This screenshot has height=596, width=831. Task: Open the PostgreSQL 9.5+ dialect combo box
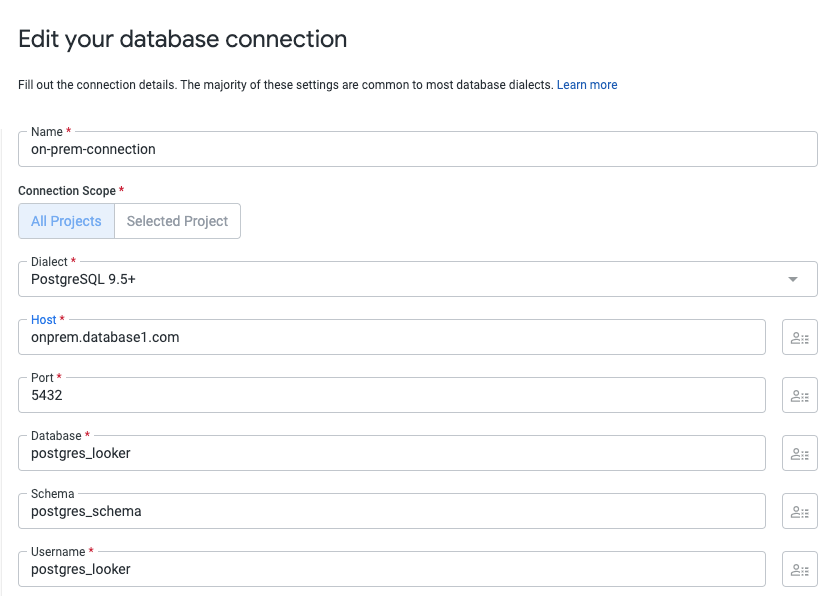coord(400,280)
